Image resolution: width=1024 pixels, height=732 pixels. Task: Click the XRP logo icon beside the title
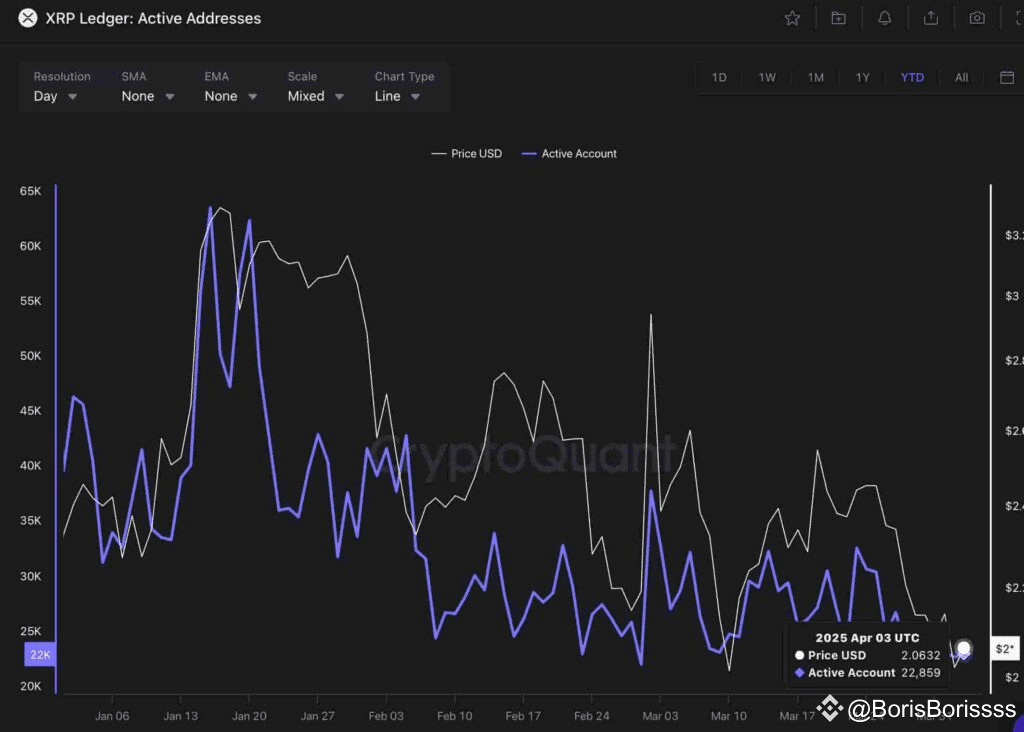click(x=27, y=18)
